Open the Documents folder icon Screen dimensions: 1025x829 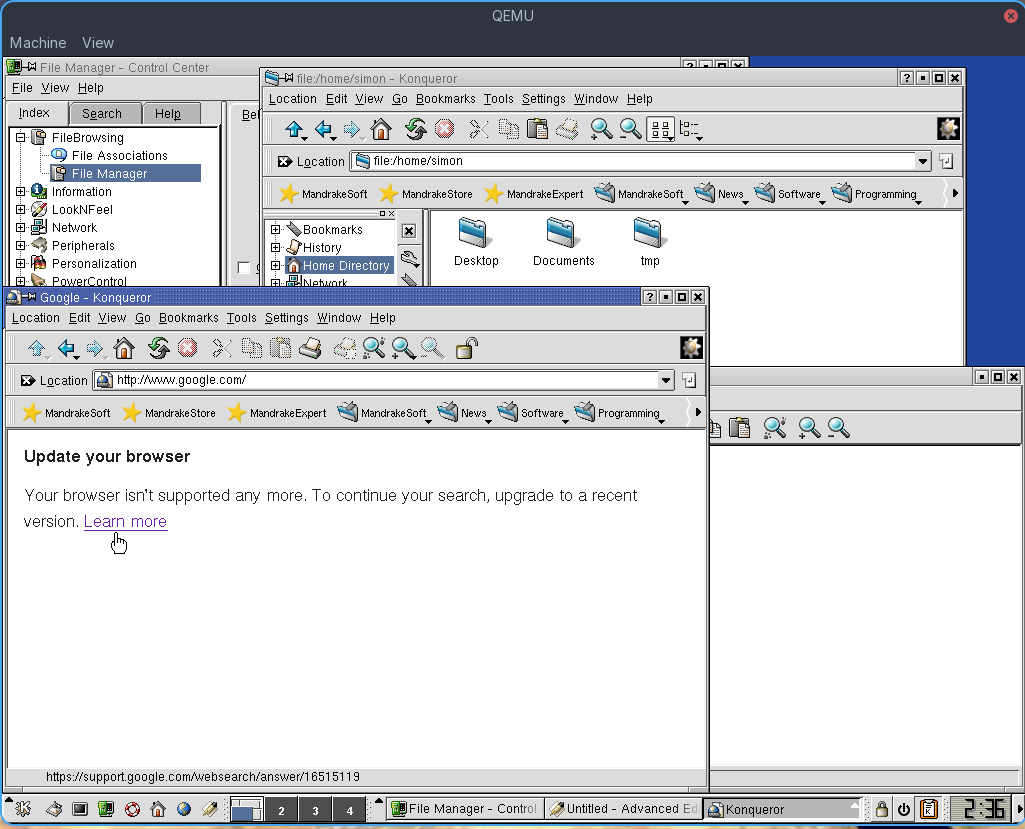[x=563, y=243]
